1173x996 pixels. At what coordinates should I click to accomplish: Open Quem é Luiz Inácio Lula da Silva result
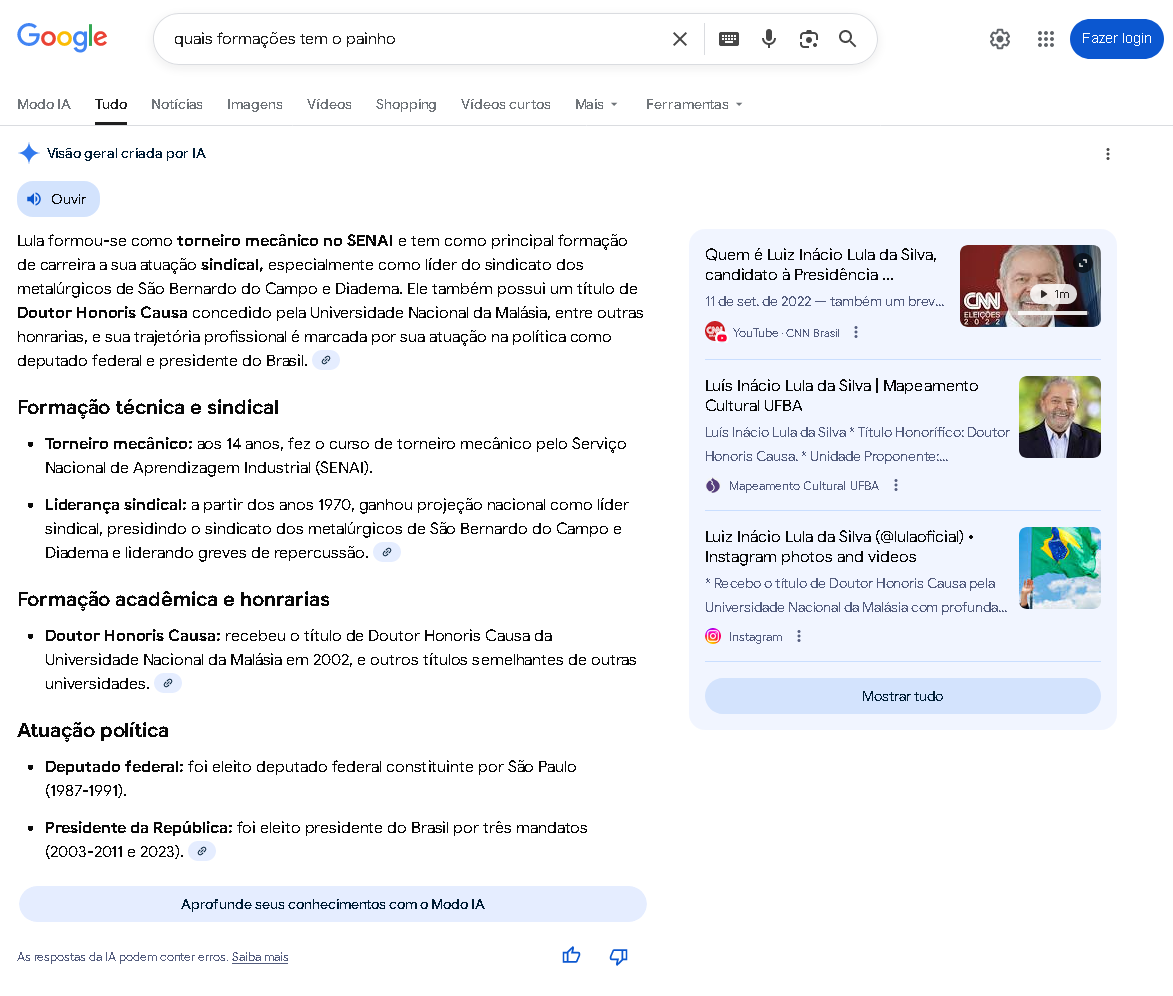pos(821,265)
